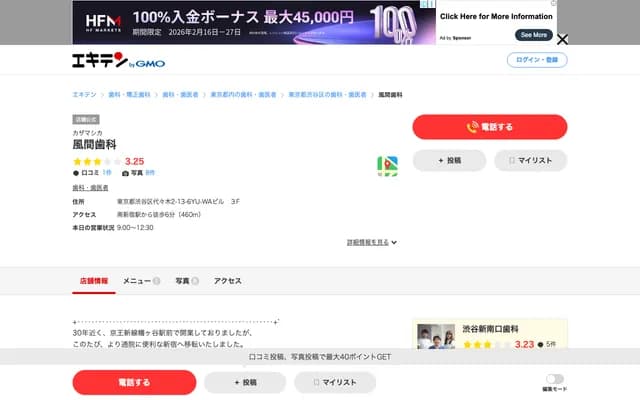Click See More in the banner ad
This screenshot has width=640, height=400.
[534, 34]
